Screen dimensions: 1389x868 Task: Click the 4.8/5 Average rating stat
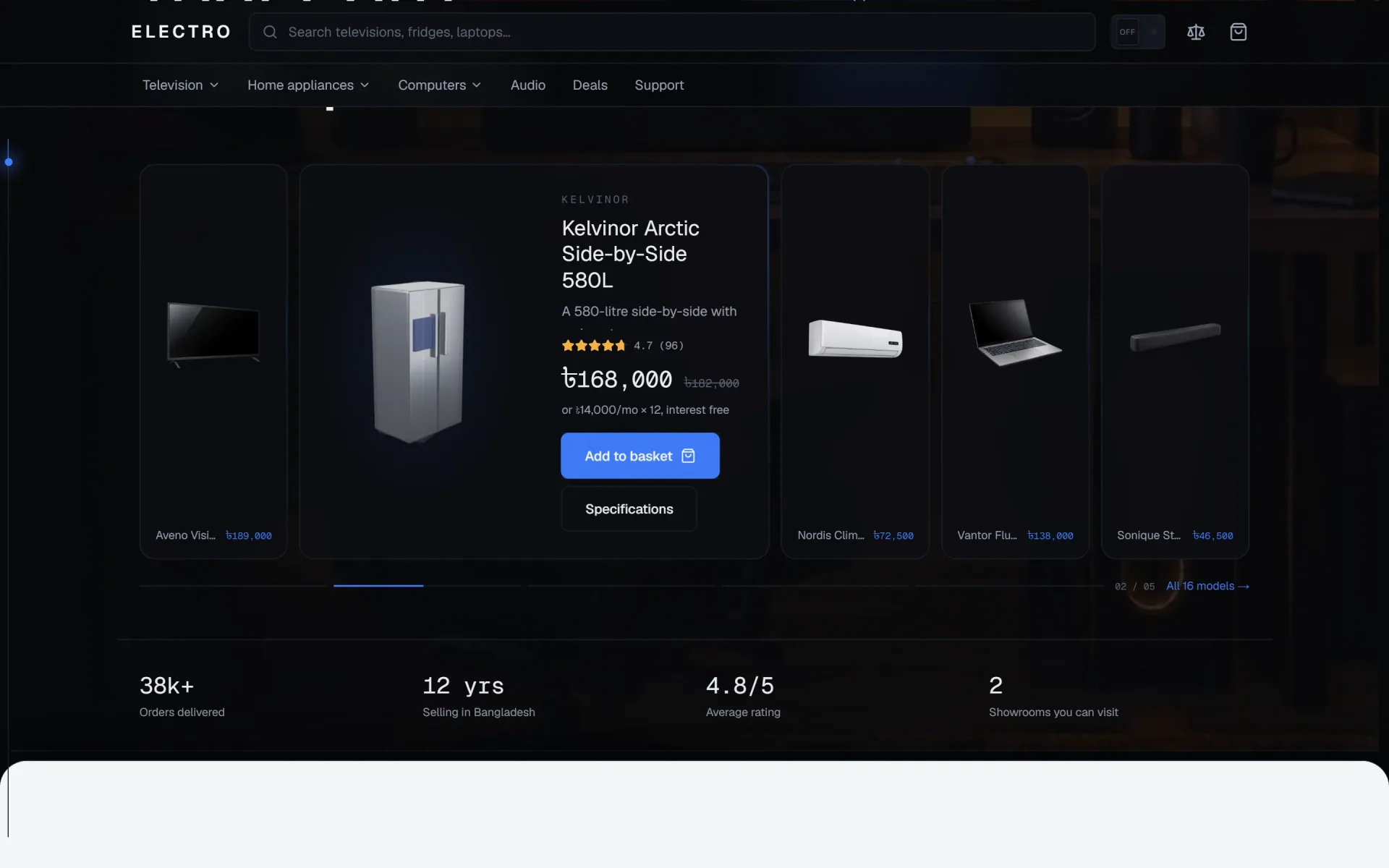click(743, 696)
